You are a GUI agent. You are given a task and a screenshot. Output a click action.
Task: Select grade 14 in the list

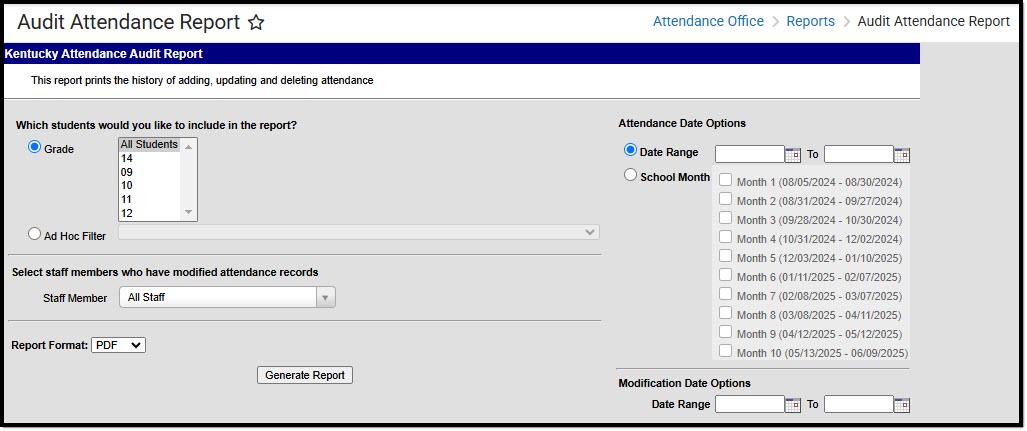pos(149,158)
